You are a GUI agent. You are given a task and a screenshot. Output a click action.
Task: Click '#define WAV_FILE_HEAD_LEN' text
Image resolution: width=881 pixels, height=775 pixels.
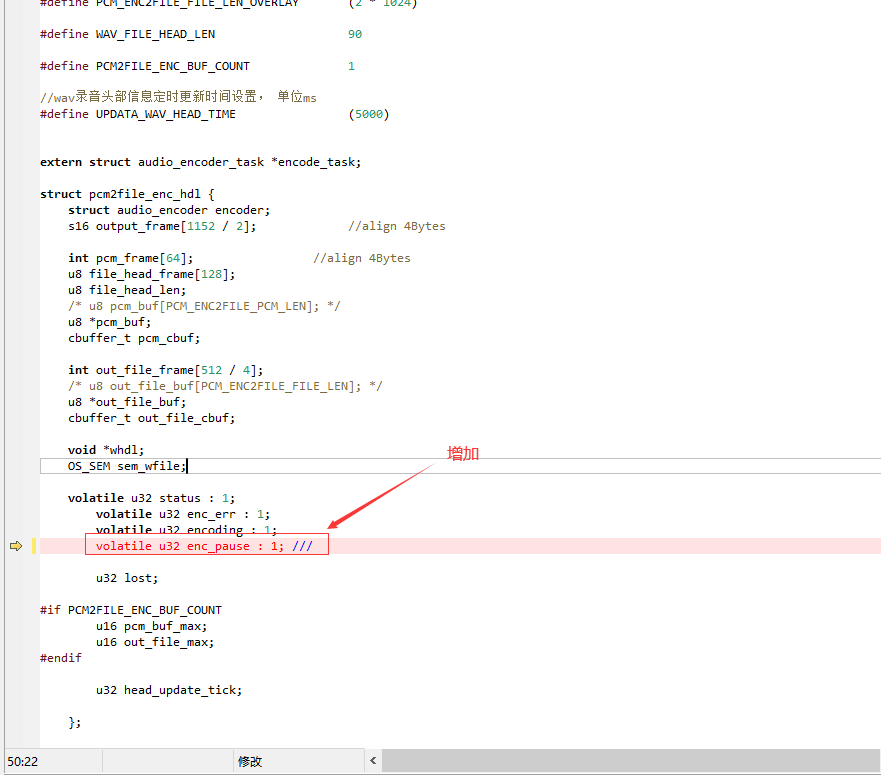tap(128, 34)
